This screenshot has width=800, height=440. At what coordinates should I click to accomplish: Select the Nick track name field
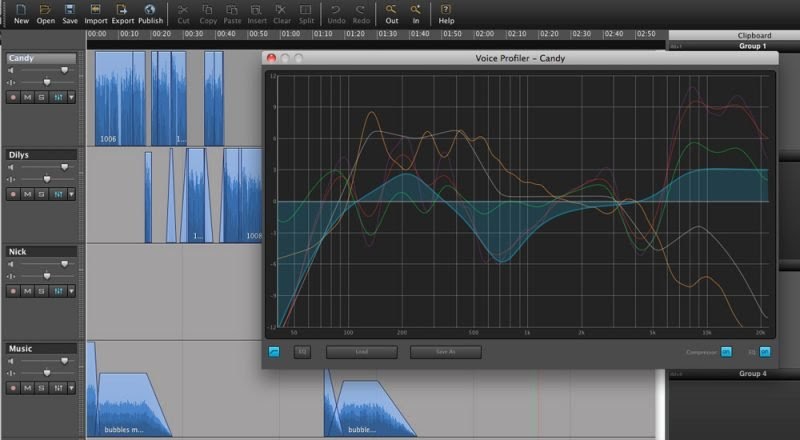41,252
